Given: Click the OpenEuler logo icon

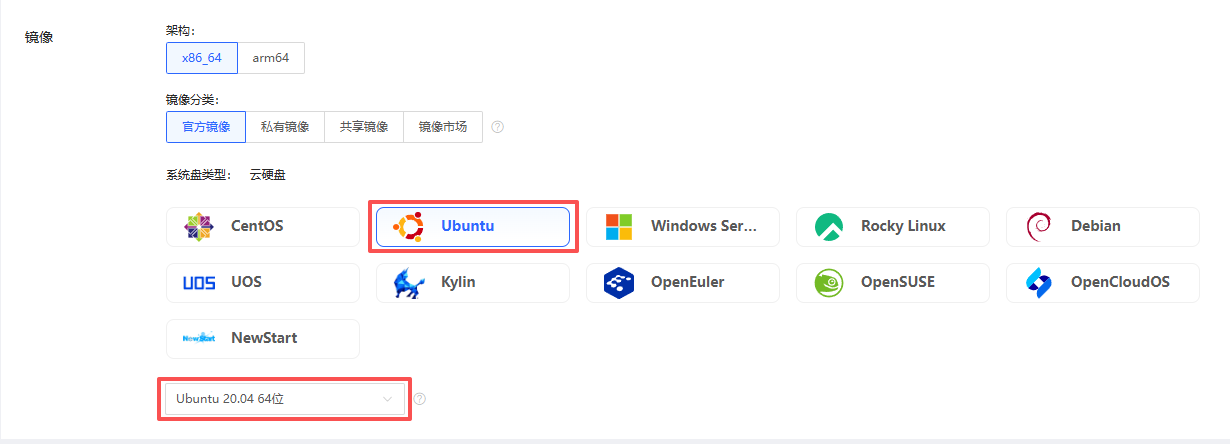Looking at the screenshot, I should coord(619,283).
